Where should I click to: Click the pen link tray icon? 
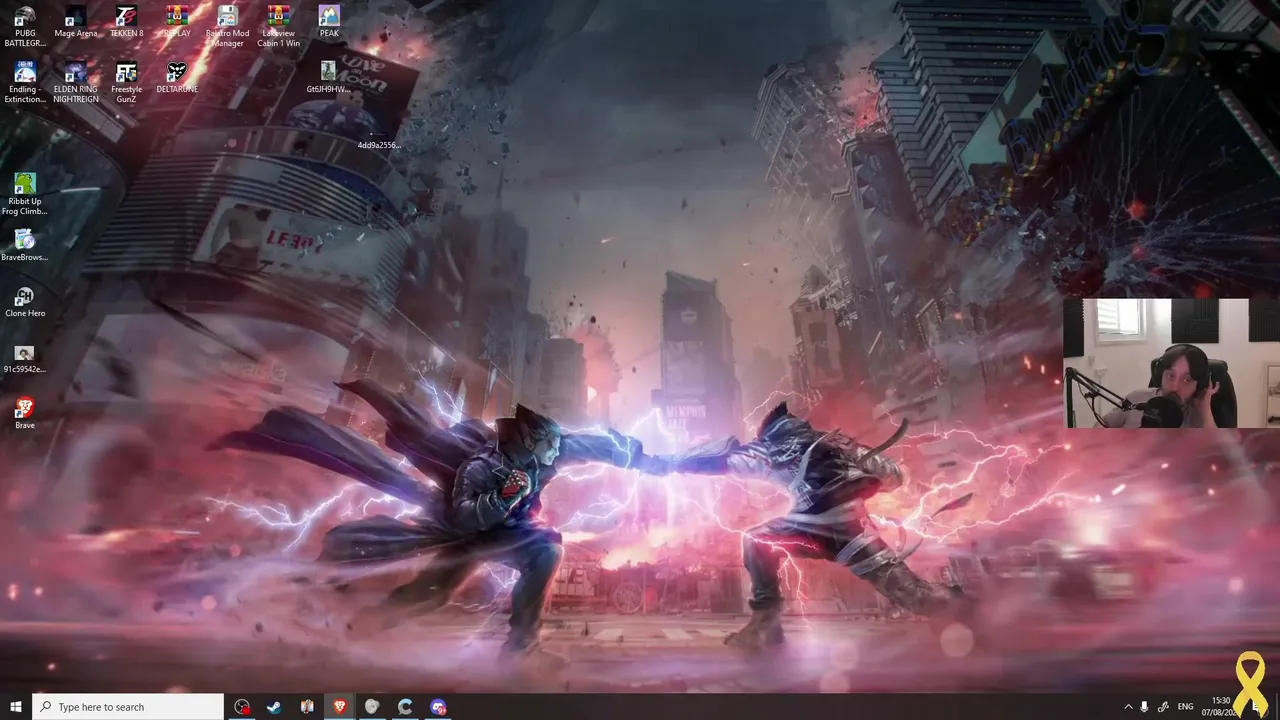pos(1164,707)
